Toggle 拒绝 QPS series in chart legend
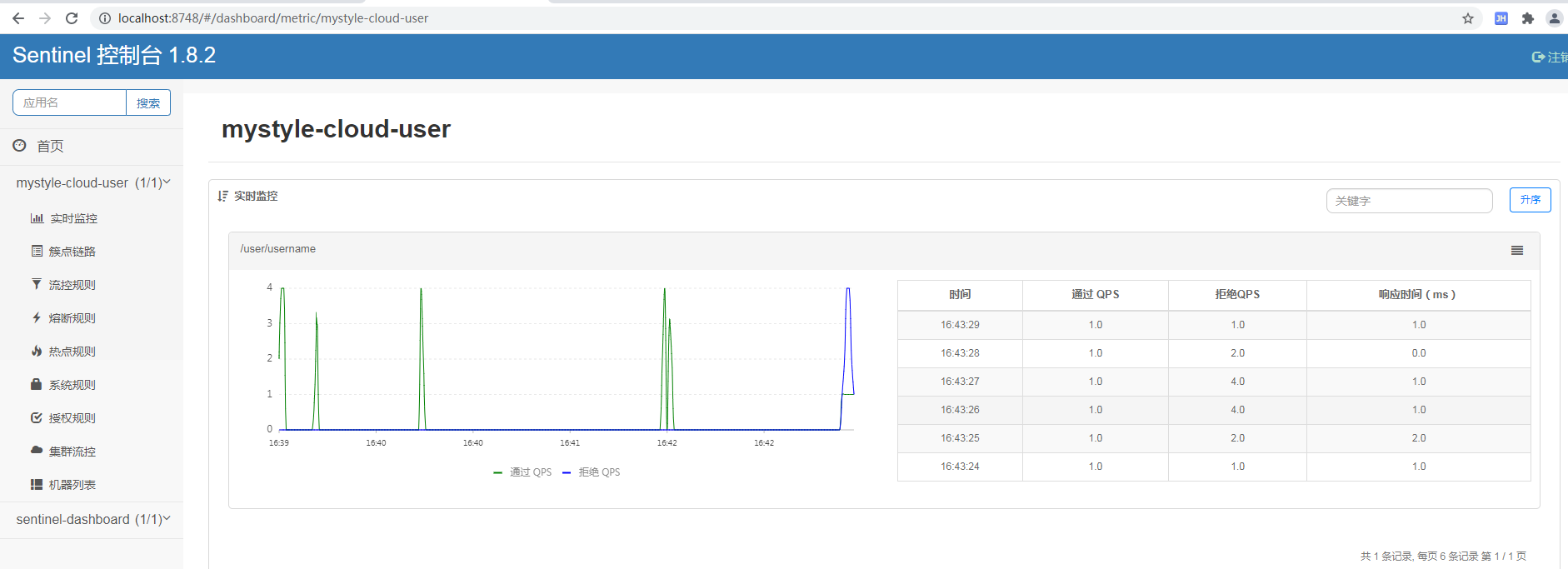Viewport: 1568px width, 569px height. pyautogui.click(x=592, y=472)
